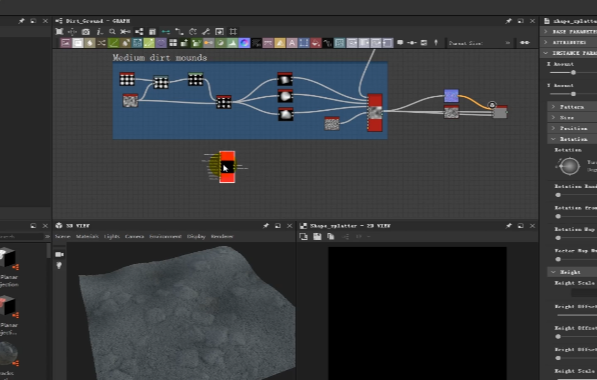This screenshot has width=597, height=380.
Task: Click the Height Scale input field
Action: (584, 293)
